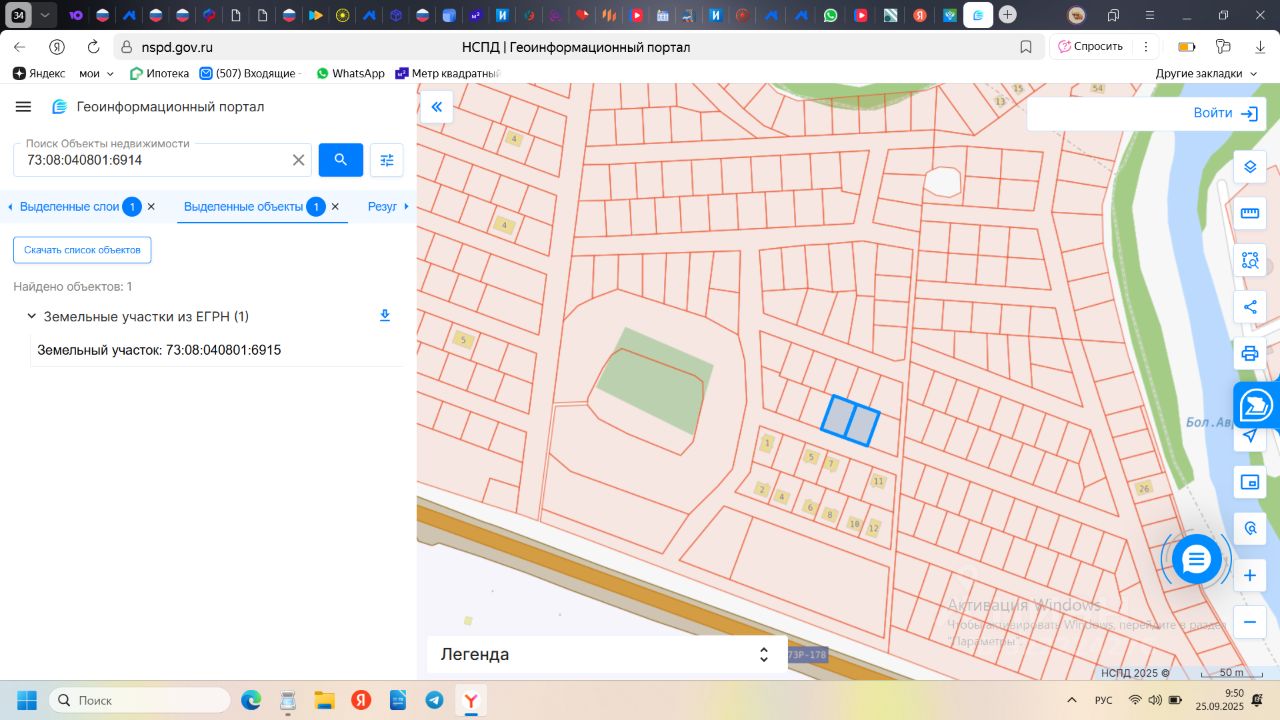Zoom in on the map

coord(1249,576)
